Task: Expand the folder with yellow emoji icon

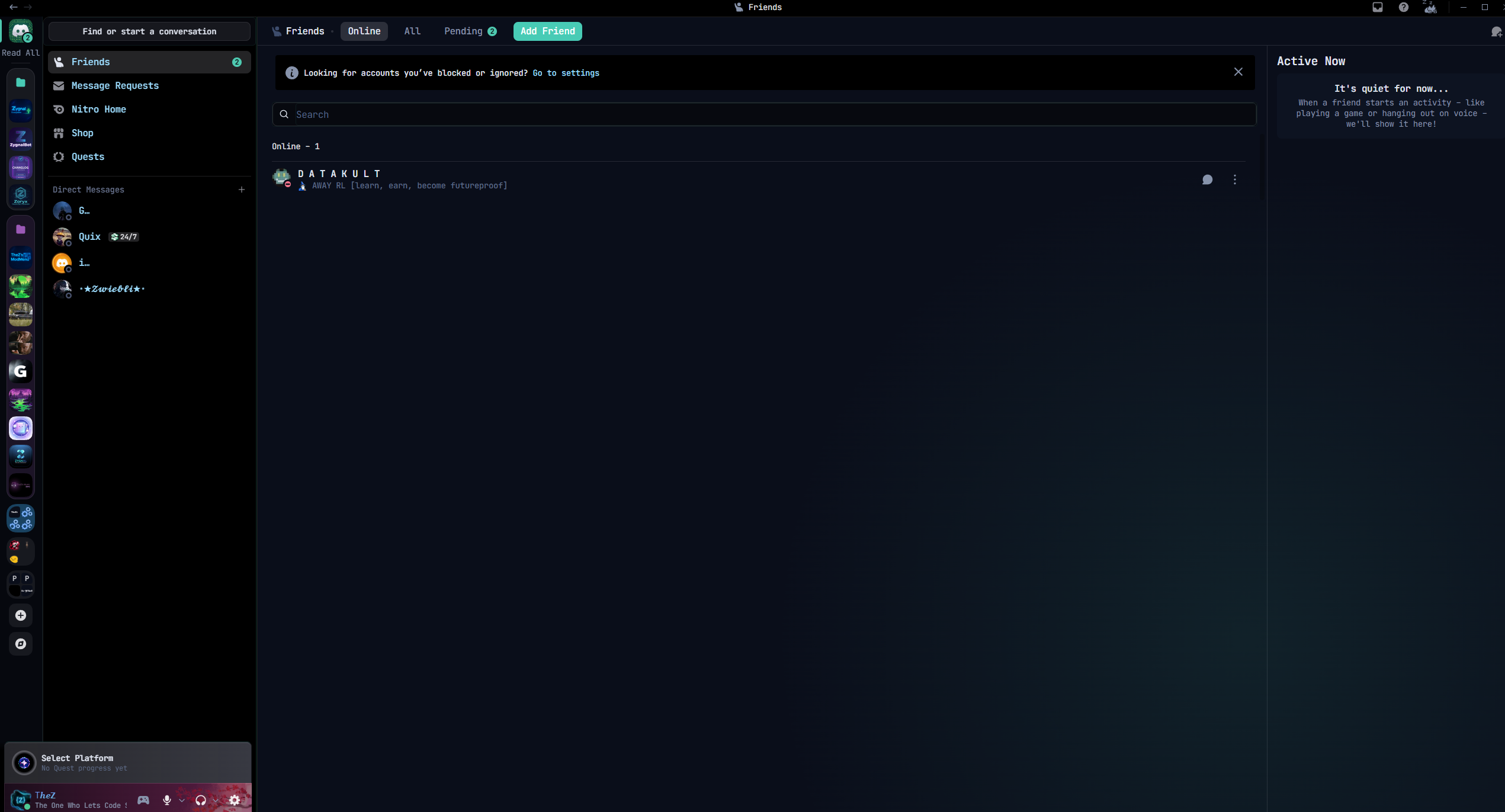Action: [x=21, y=551]
